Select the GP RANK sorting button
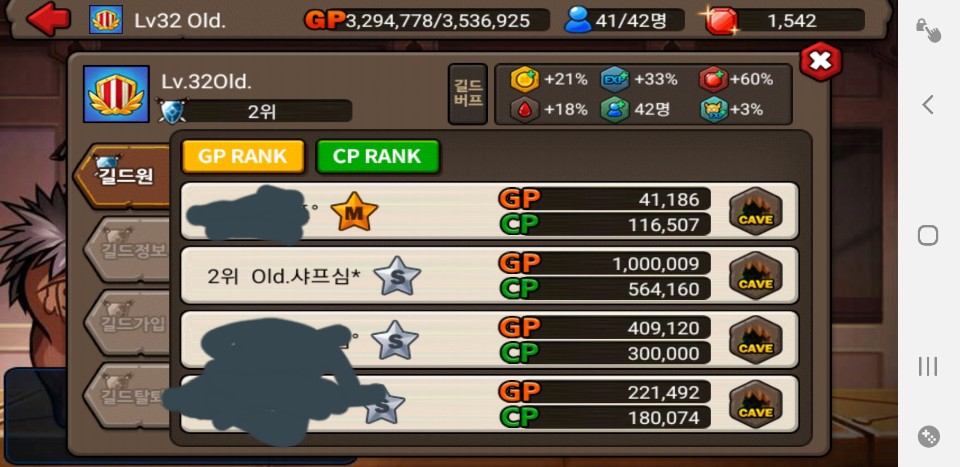Screen dimensions: 960x467 [243, 156]
